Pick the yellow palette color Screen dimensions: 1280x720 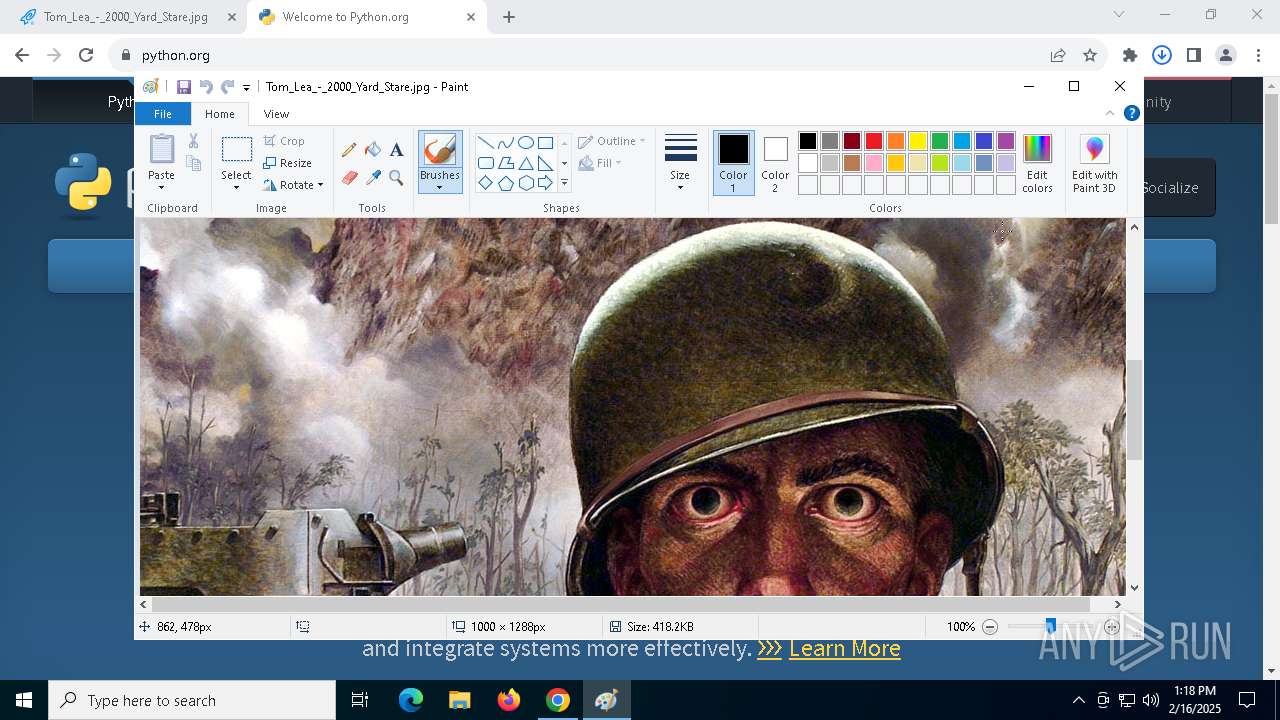pyautogui.click(x=918, y=141)
